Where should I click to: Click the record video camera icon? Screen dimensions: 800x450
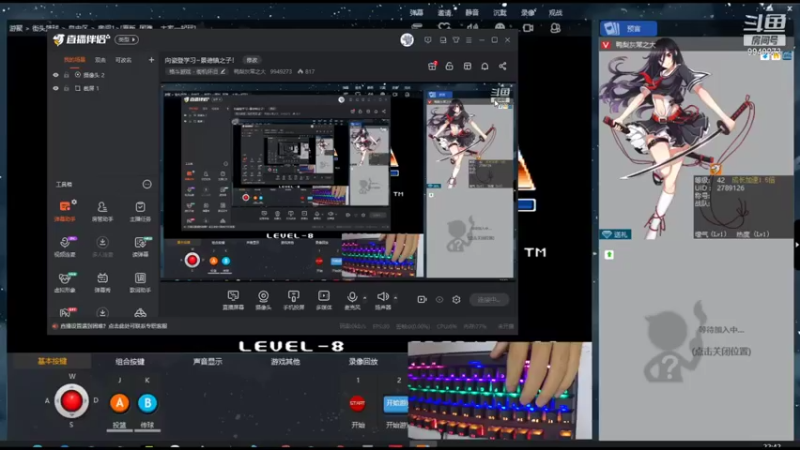click(x=422, y=299)
